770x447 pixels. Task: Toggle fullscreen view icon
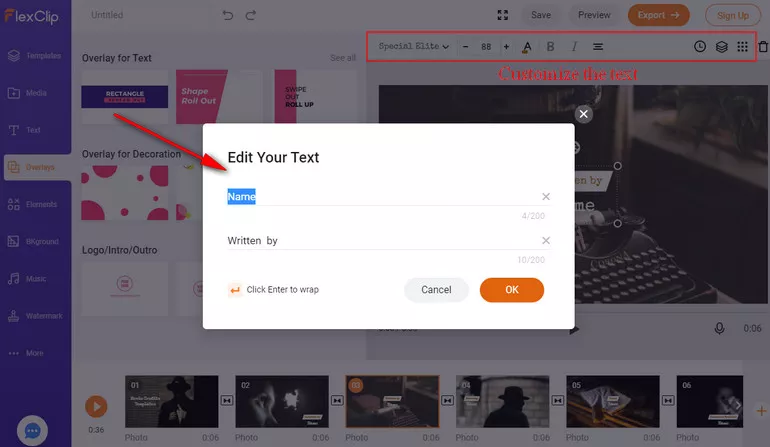tap(502, 15)
